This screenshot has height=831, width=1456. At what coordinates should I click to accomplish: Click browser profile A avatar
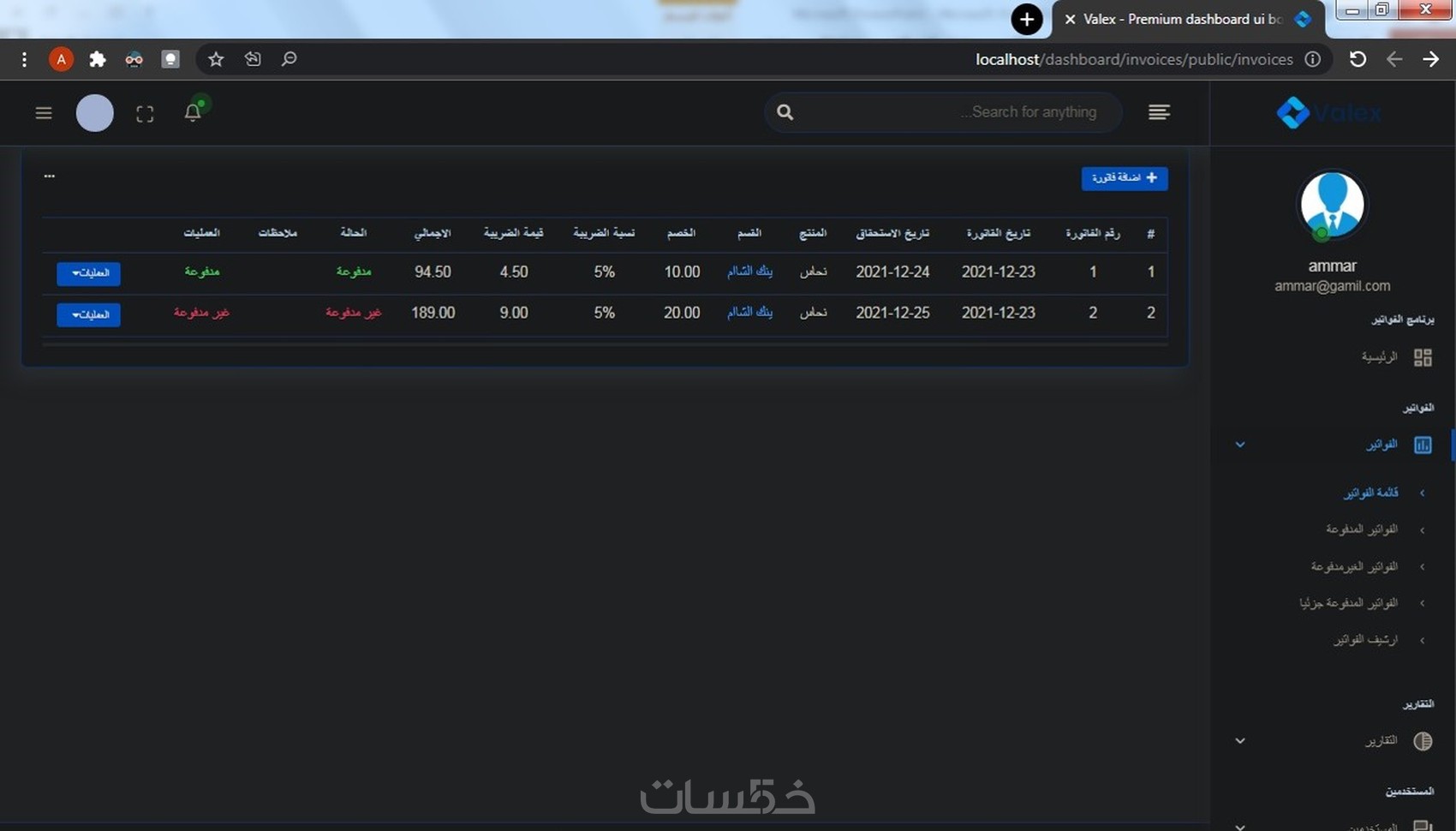(61, 59)
